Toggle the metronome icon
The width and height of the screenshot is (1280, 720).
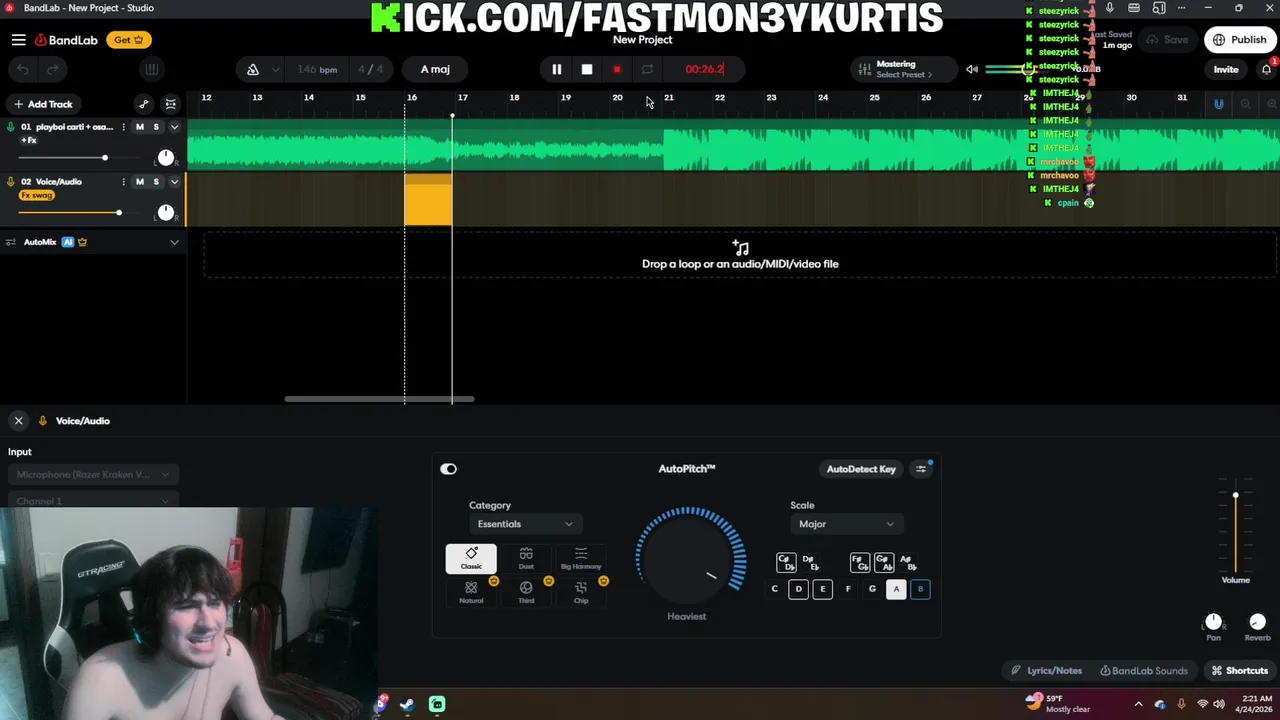click(253, 69)
